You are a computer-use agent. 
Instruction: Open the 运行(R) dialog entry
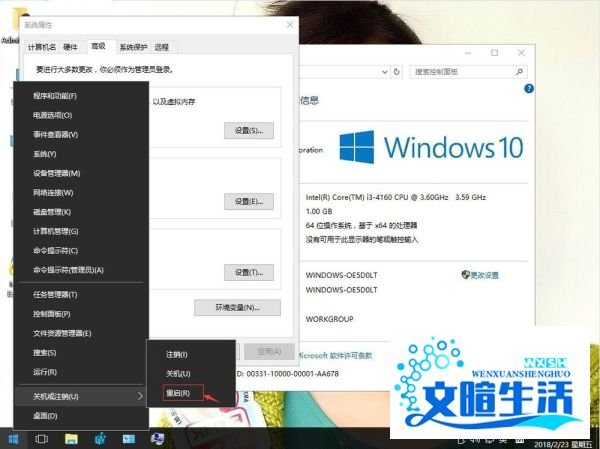pos(81,372)
